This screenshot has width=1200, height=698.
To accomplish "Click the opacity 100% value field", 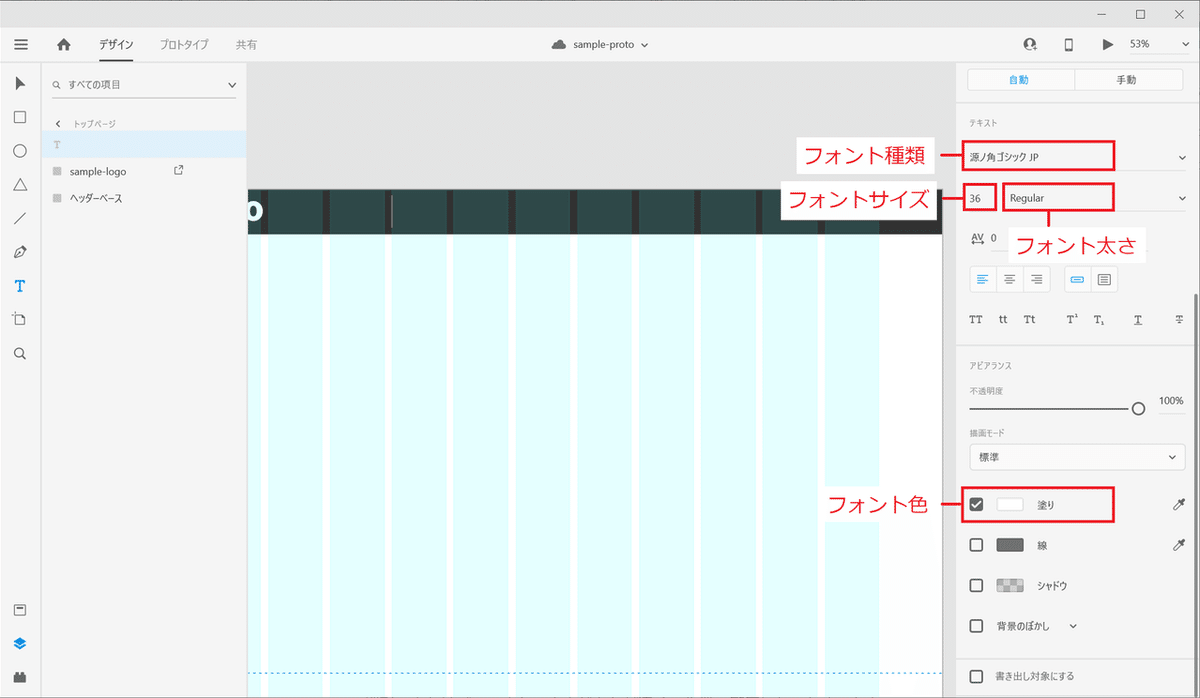I will (1170, 400).
